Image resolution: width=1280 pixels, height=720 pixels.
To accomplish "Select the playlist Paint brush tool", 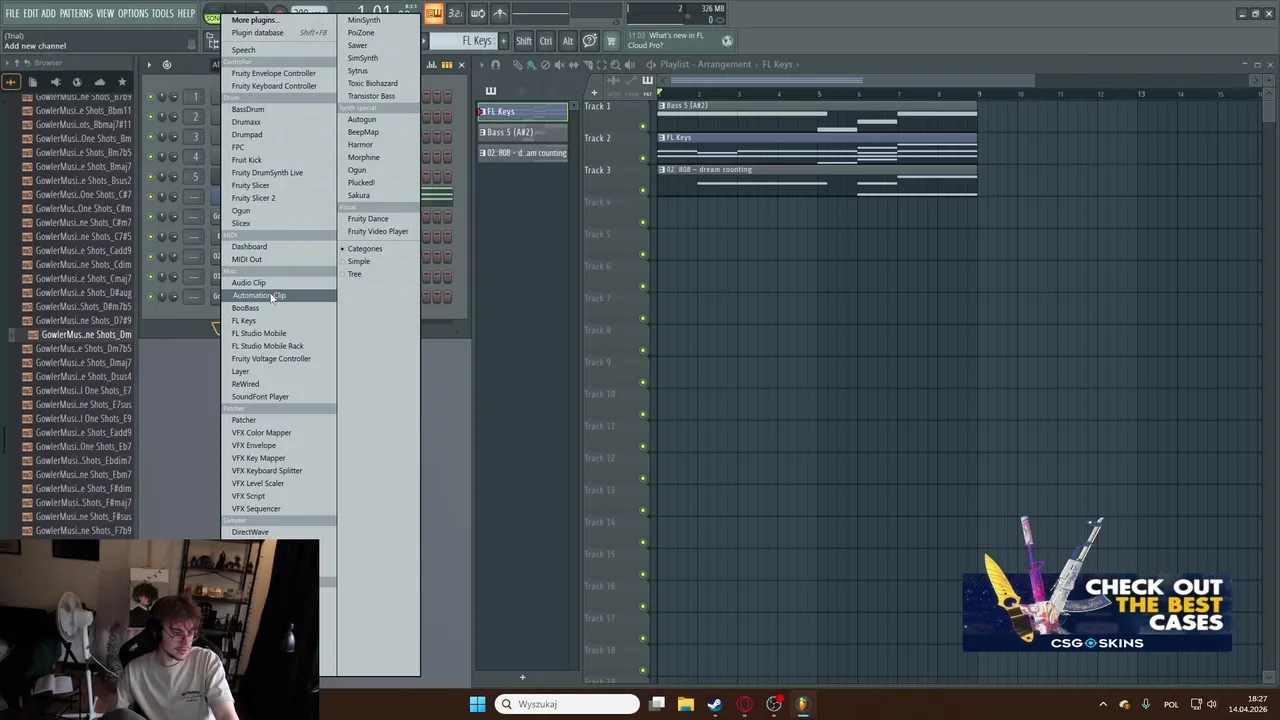I will [x=532, y=65].
